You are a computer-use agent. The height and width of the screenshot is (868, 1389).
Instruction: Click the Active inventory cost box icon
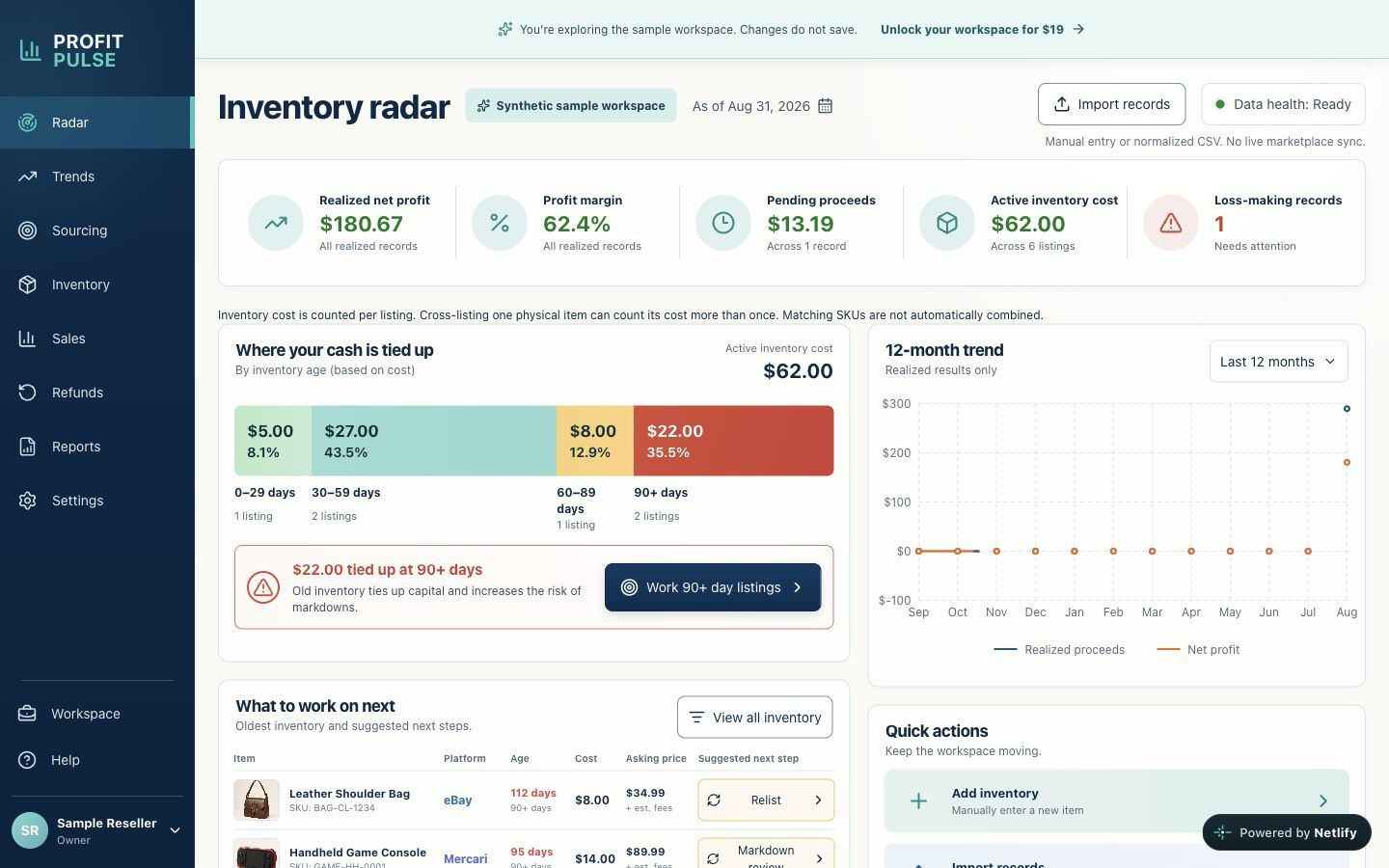[x=947, y=223]
